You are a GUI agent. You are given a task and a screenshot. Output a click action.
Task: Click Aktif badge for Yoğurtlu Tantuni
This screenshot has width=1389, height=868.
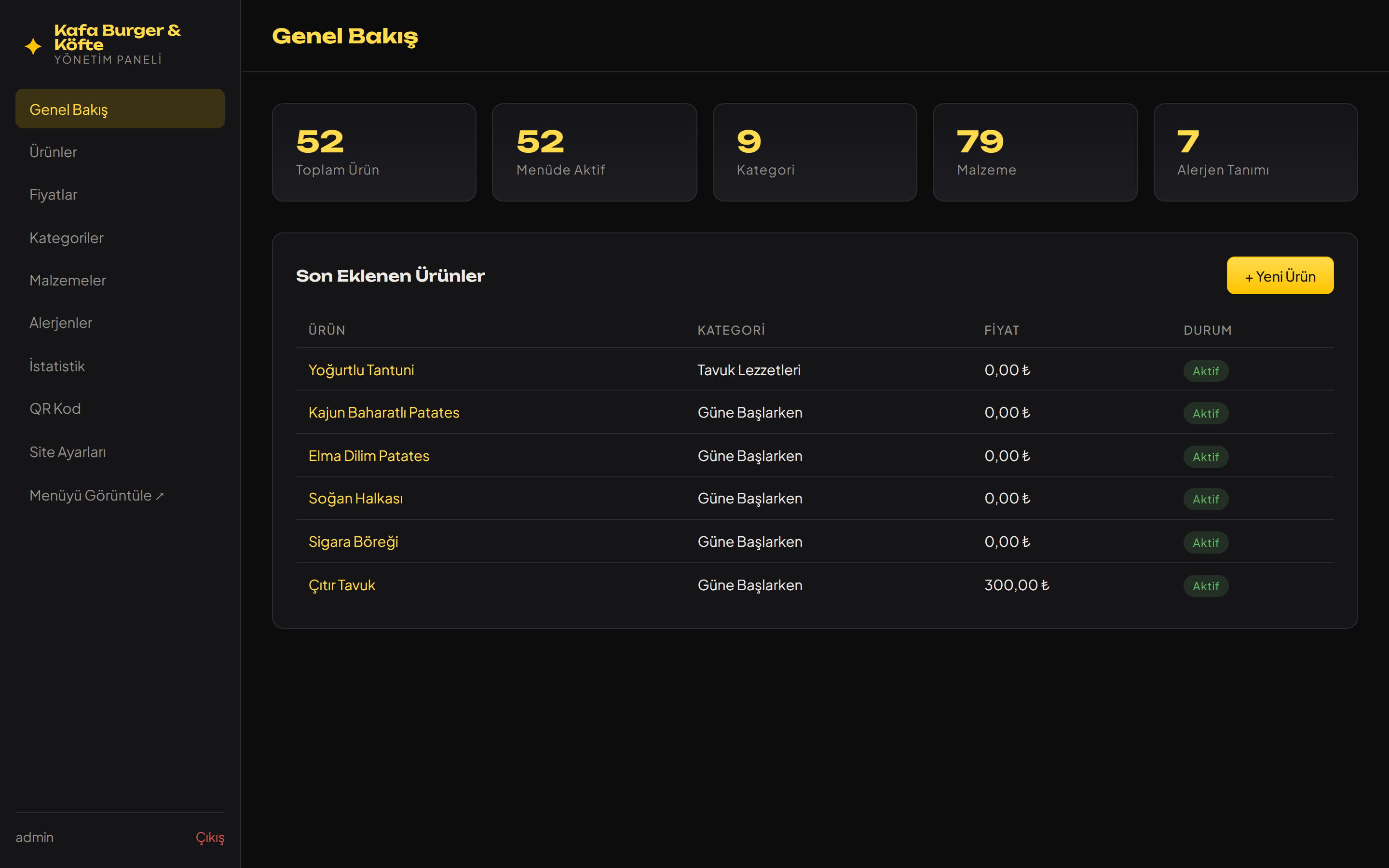pos(1205,371)
